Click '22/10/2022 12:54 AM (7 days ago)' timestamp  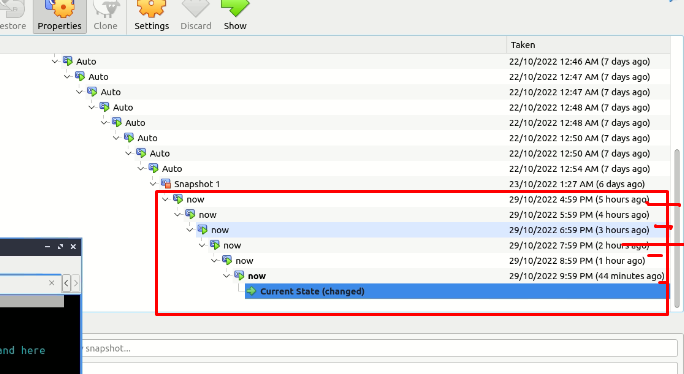click(x=579, y=169)
